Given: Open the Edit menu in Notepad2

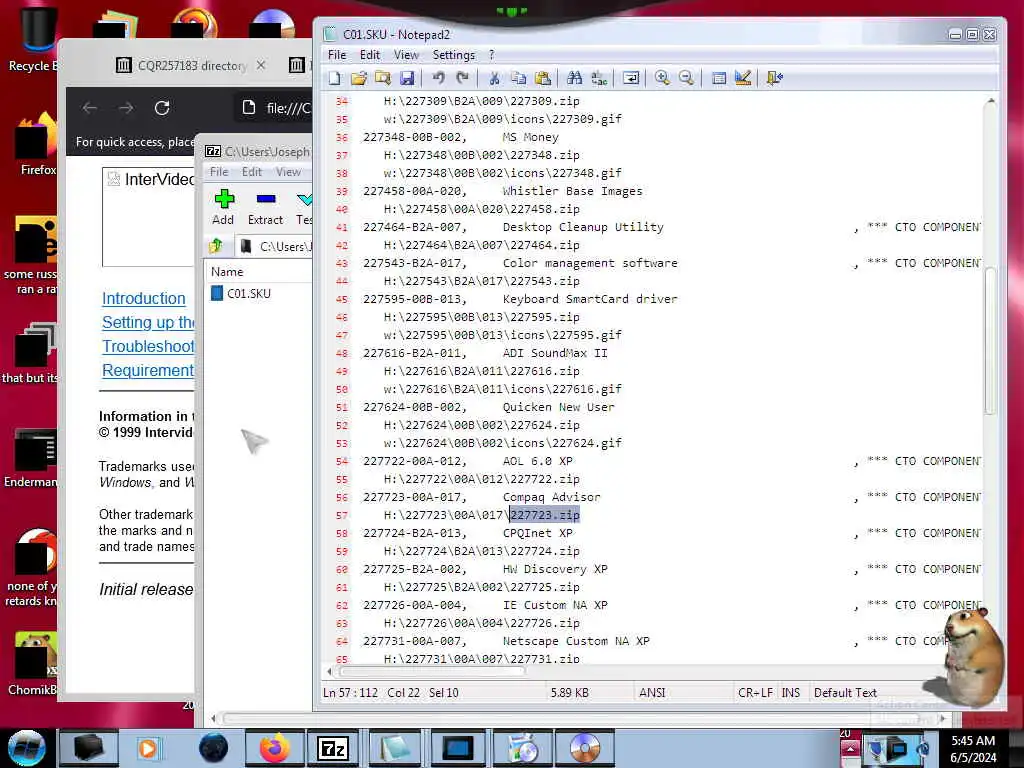Looking at the screenshot, I should point(370,55).
